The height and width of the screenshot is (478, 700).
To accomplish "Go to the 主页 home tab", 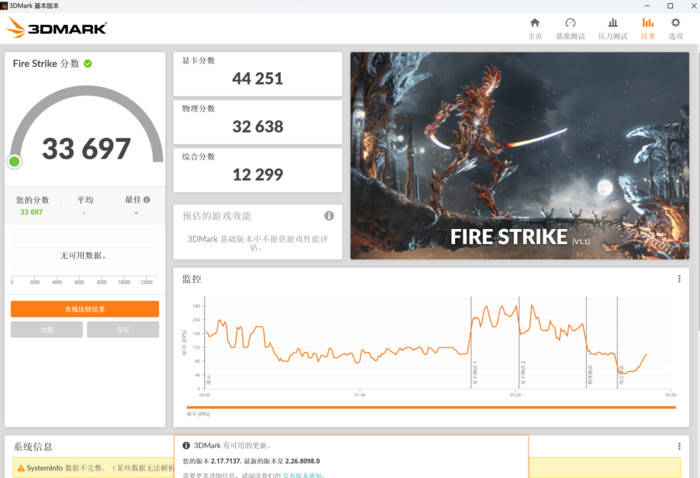I will pyautogui.click(x=535, y=29).
